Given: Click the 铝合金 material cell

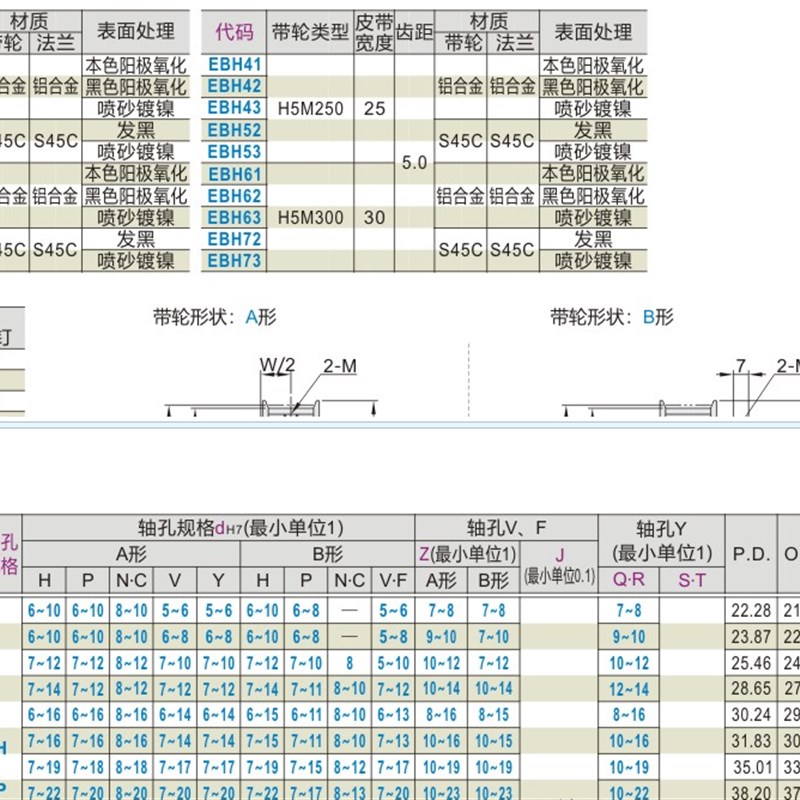Looking at the screenshot, I should click(463, 87).
